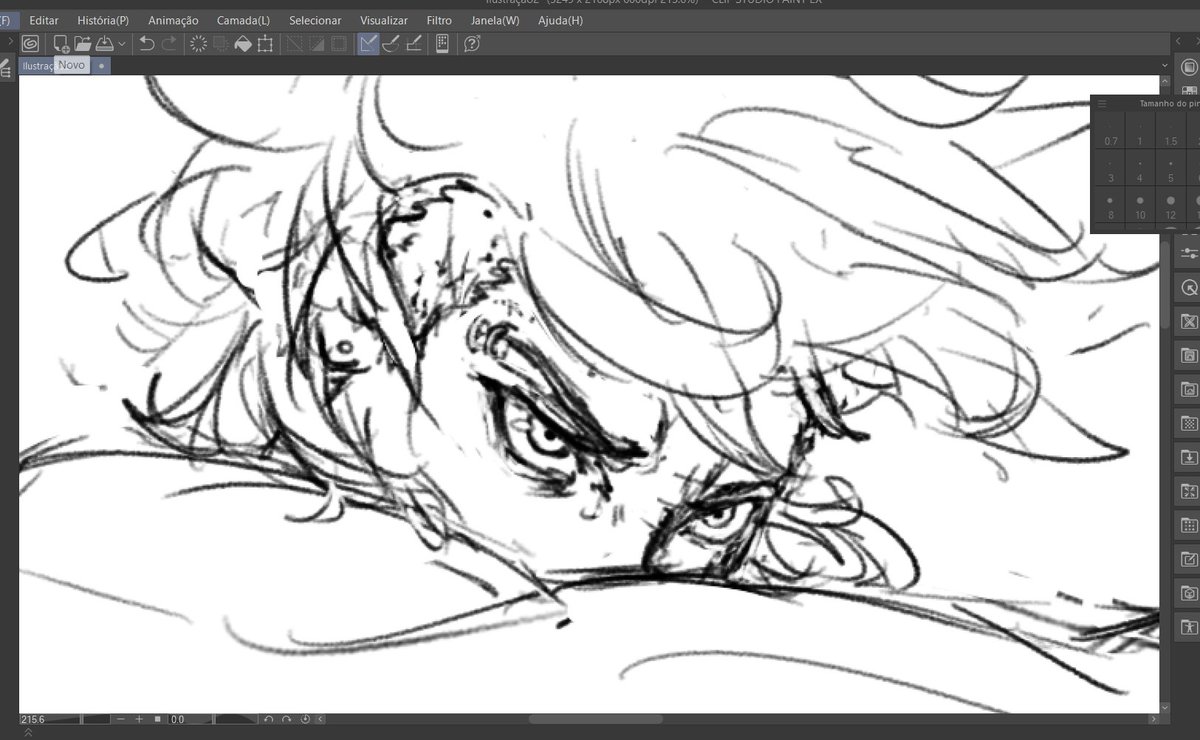The image size is (1200, 740).
Task: Rotate canvas left with counterclockwise arrow
Action: [268, 719]
